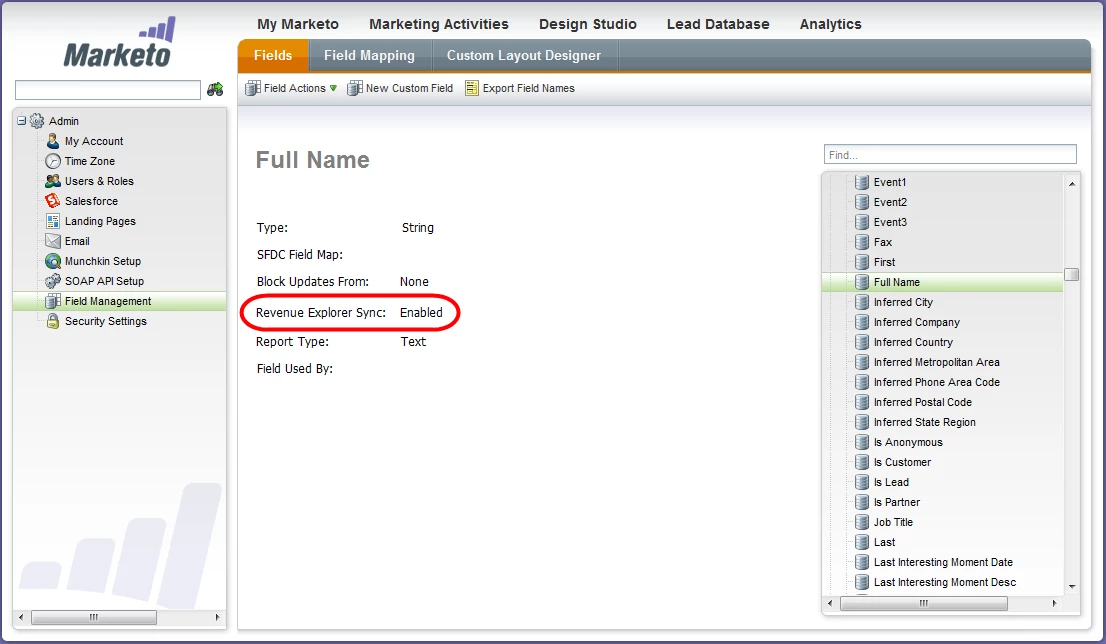Click the SOAP API Setup gears icon
1106x644 pixels.
click(x=53, y=281)
